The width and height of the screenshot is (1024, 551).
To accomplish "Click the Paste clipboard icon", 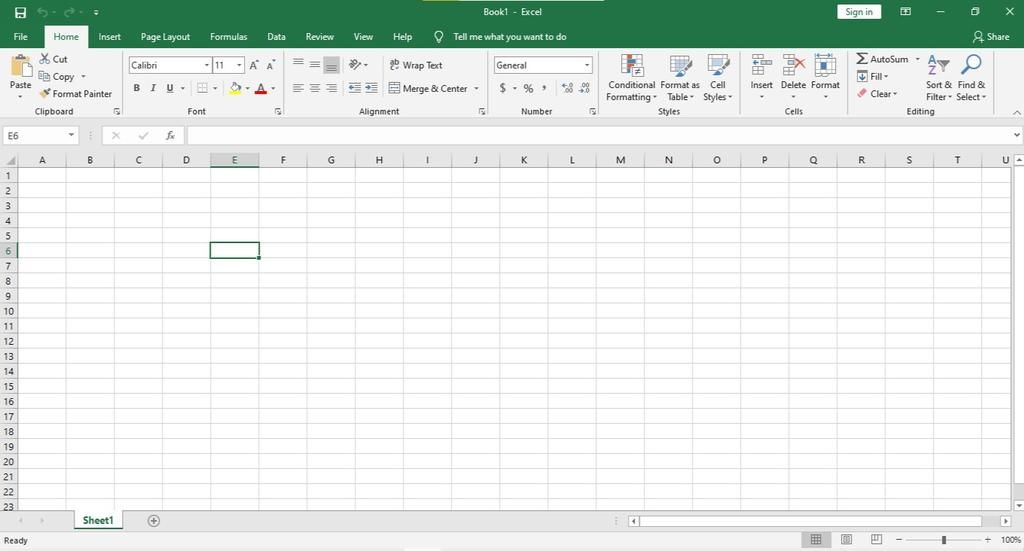I will (21, 67).
